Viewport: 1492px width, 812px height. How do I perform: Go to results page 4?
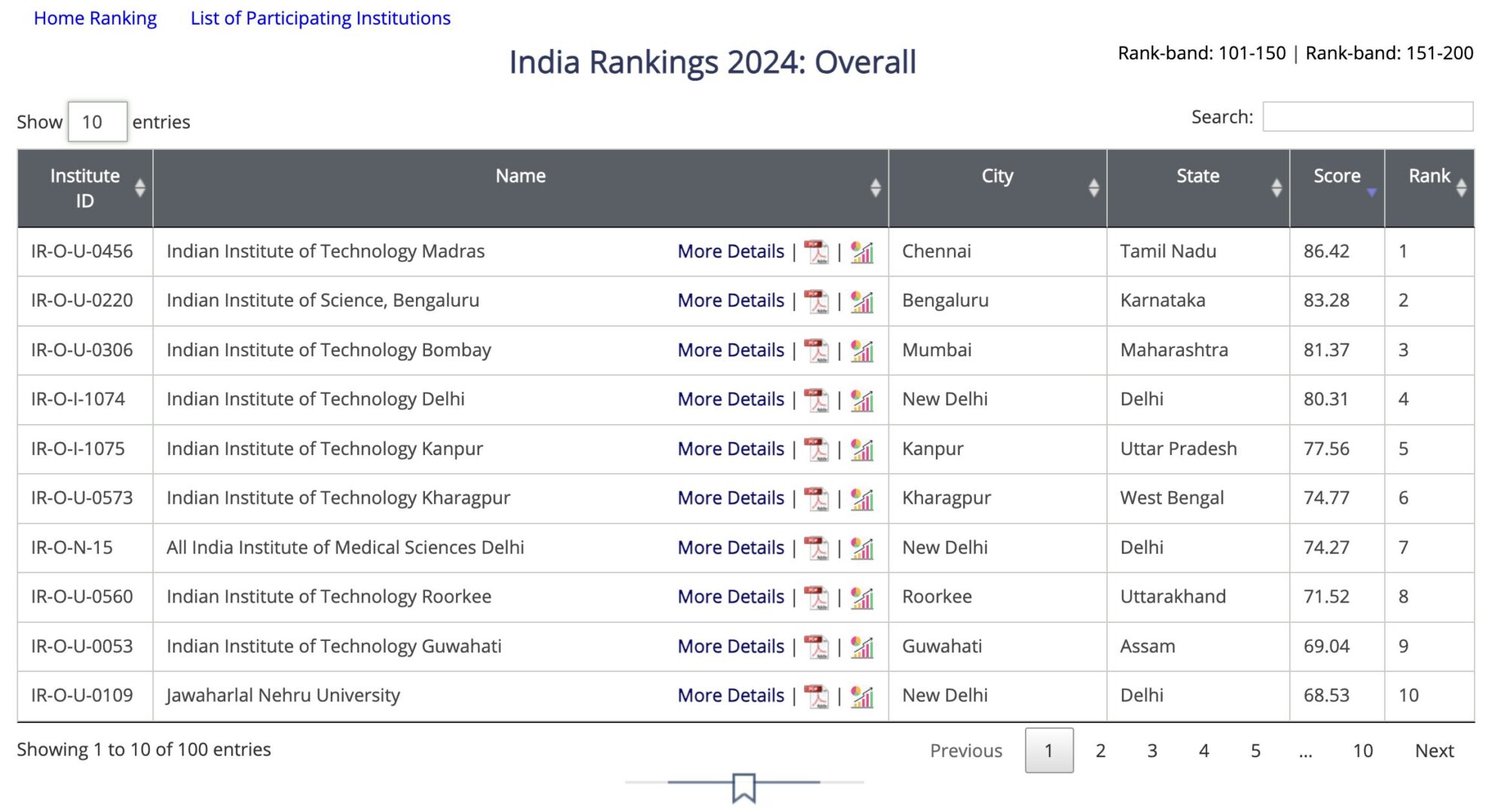[x=1204, y=750]
